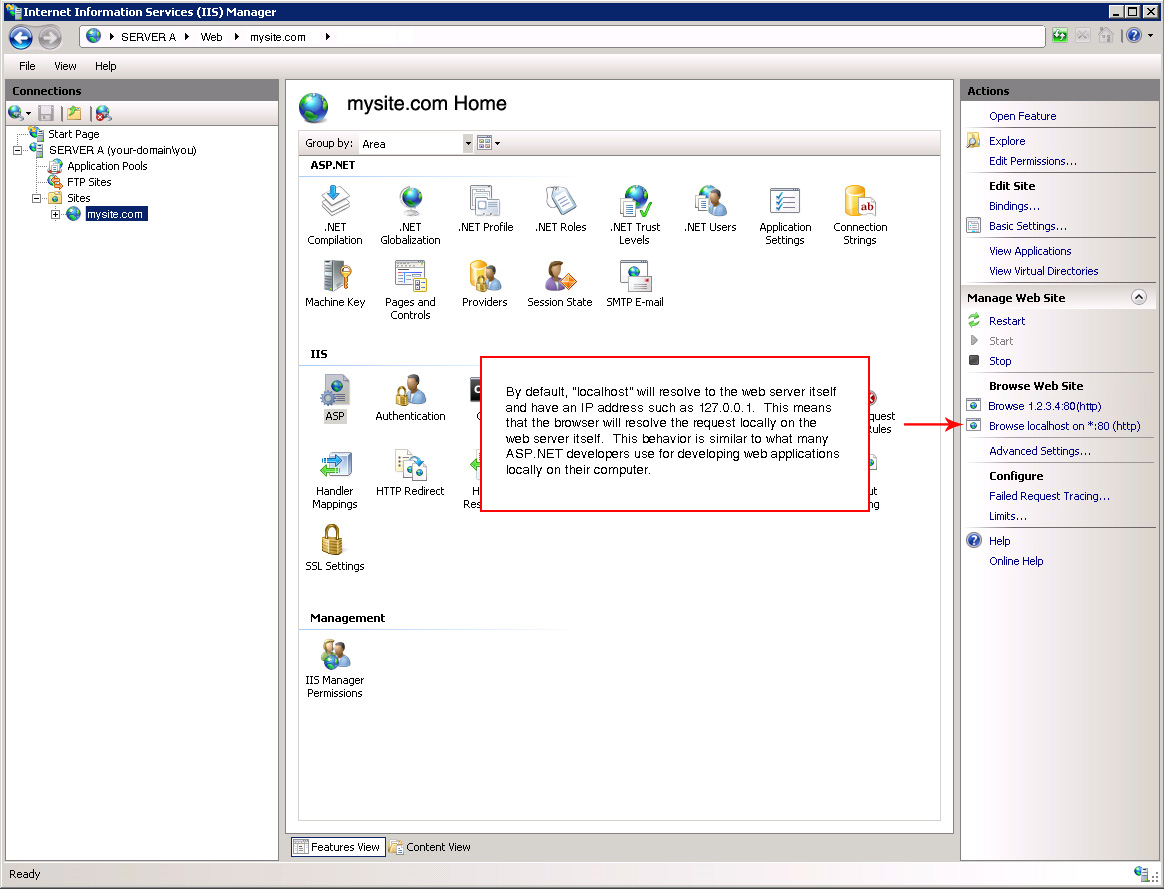Click View Virtual Directories link

tap(1043, 272)
